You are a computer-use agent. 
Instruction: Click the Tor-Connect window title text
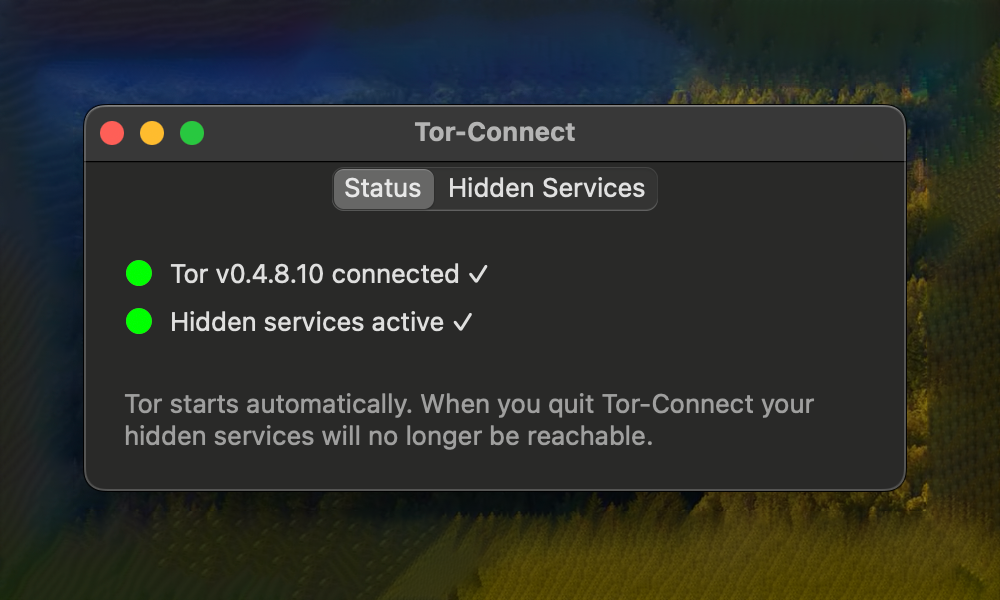pos(495,132)
